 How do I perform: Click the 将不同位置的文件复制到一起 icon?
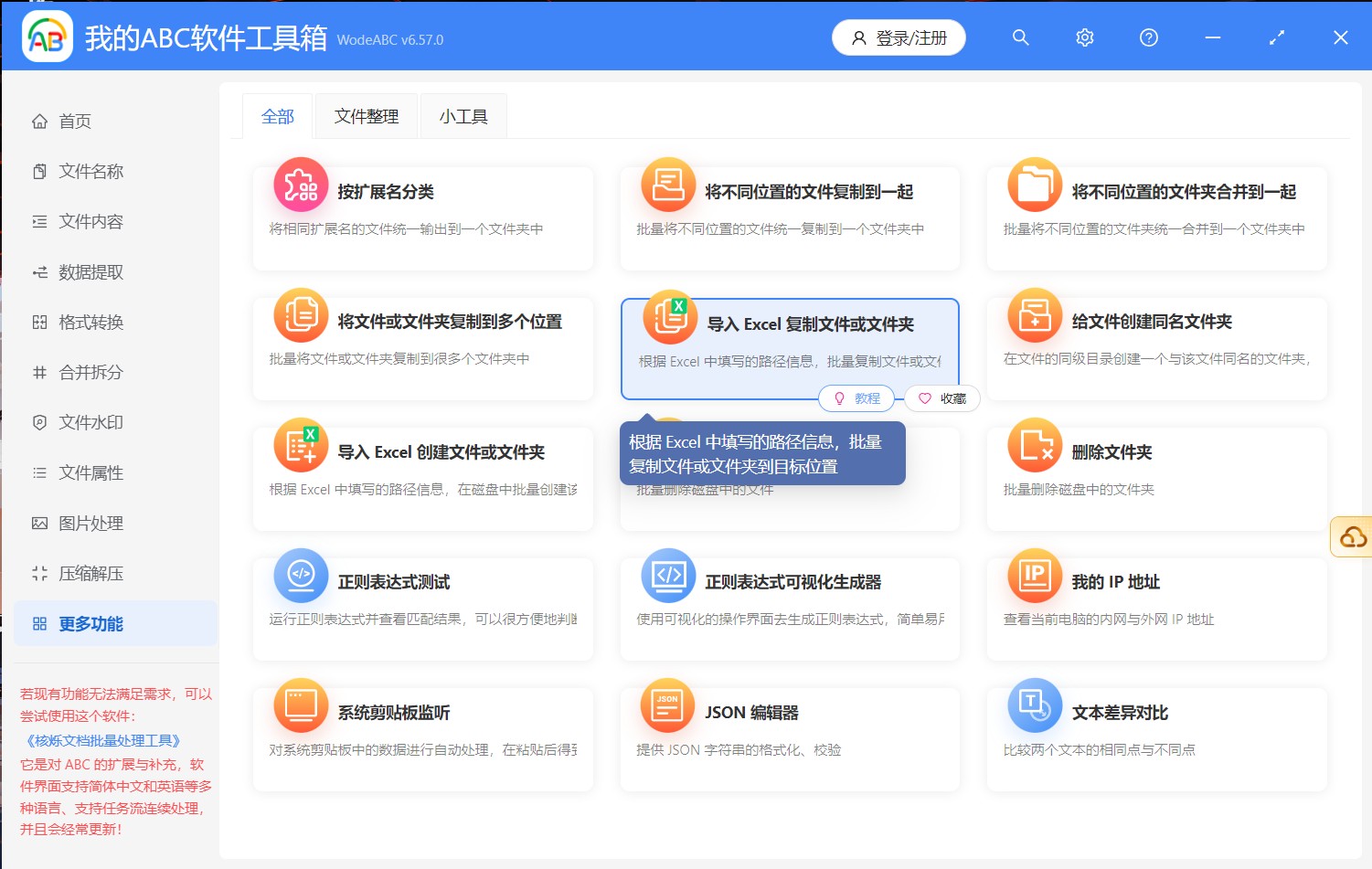click(668, 185)
